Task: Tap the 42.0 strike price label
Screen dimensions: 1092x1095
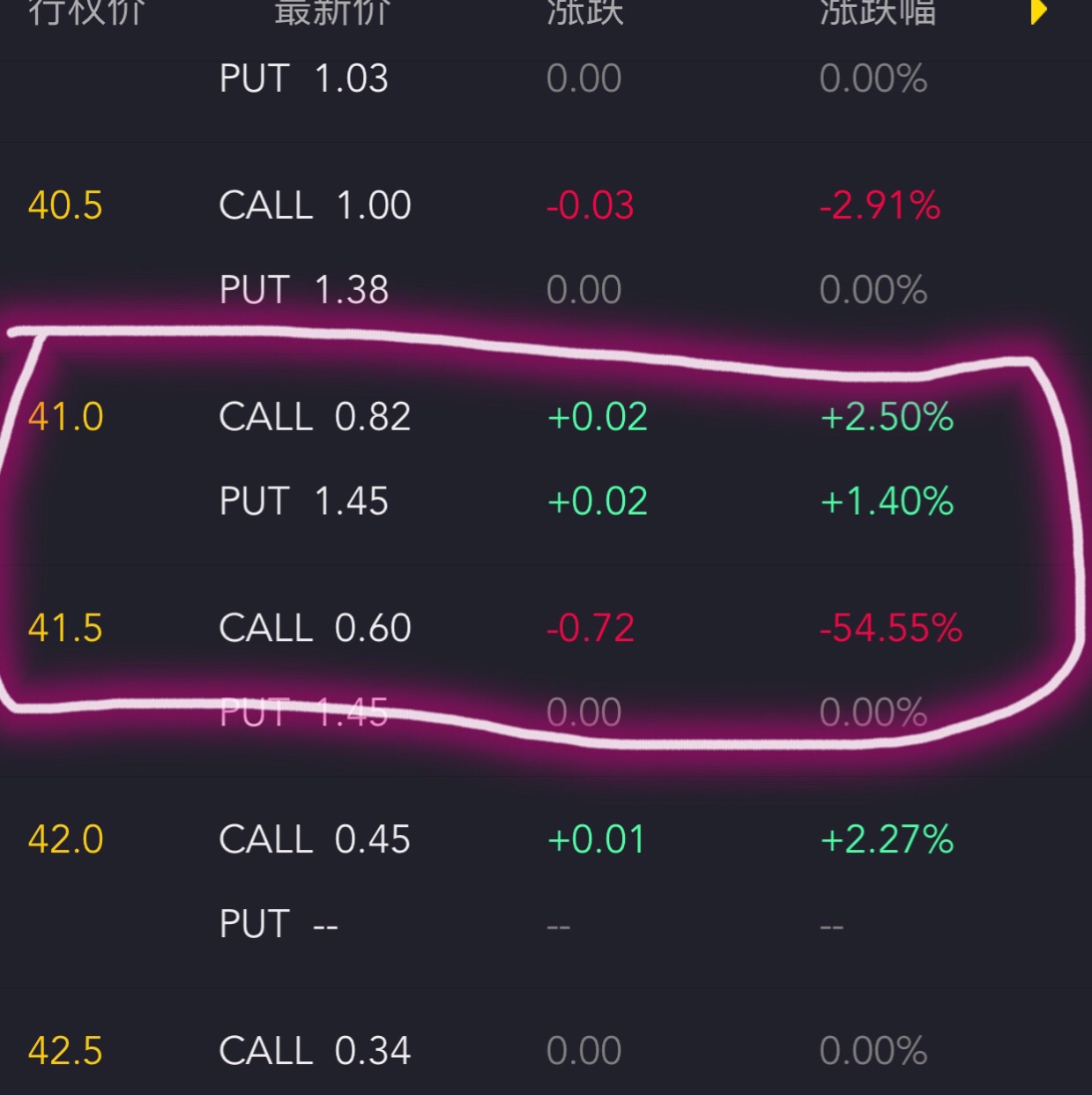Action: [65, 839]
